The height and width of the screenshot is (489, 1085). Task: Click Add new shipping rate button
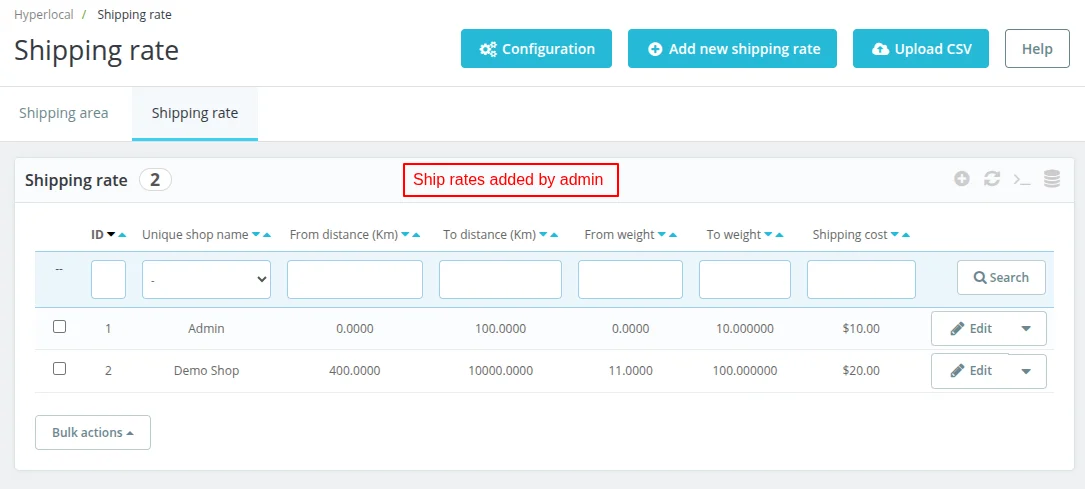click(x=732, y=48)
